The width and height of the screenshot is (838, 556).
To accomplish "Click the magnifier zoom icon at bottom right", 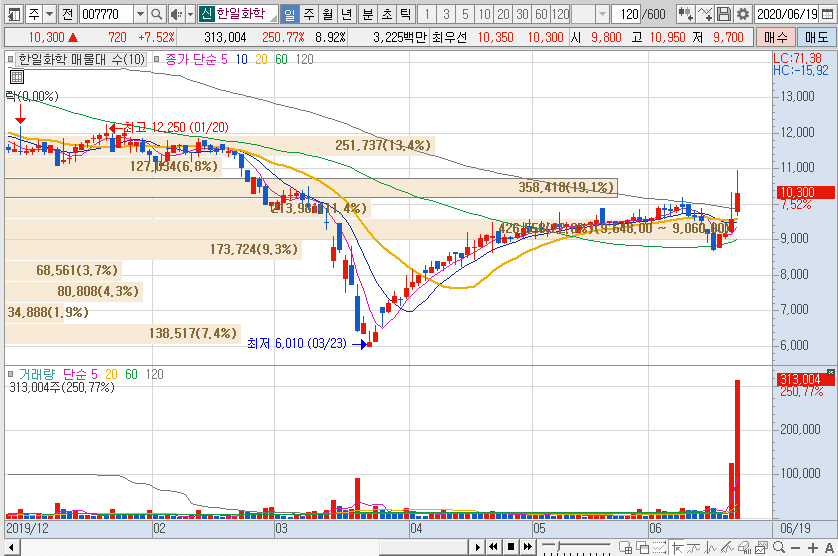I will click(779, 547).
